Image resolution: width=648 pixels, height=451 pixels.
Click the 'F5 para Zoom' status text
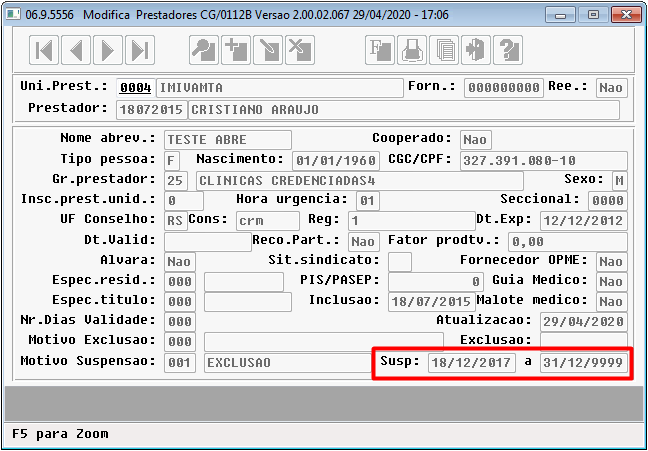click(60, 434)
